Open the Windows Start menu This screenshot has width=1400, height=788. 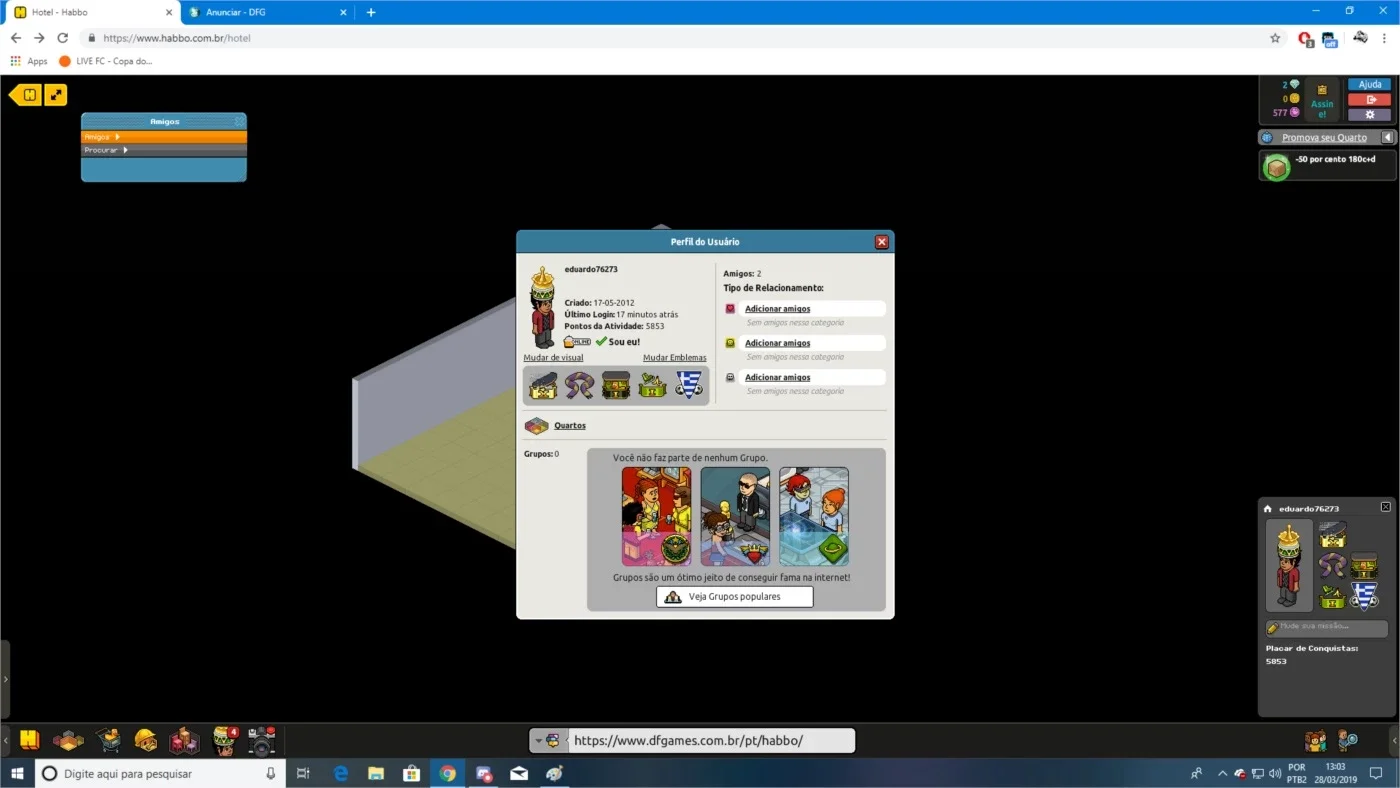pos(17,774)
